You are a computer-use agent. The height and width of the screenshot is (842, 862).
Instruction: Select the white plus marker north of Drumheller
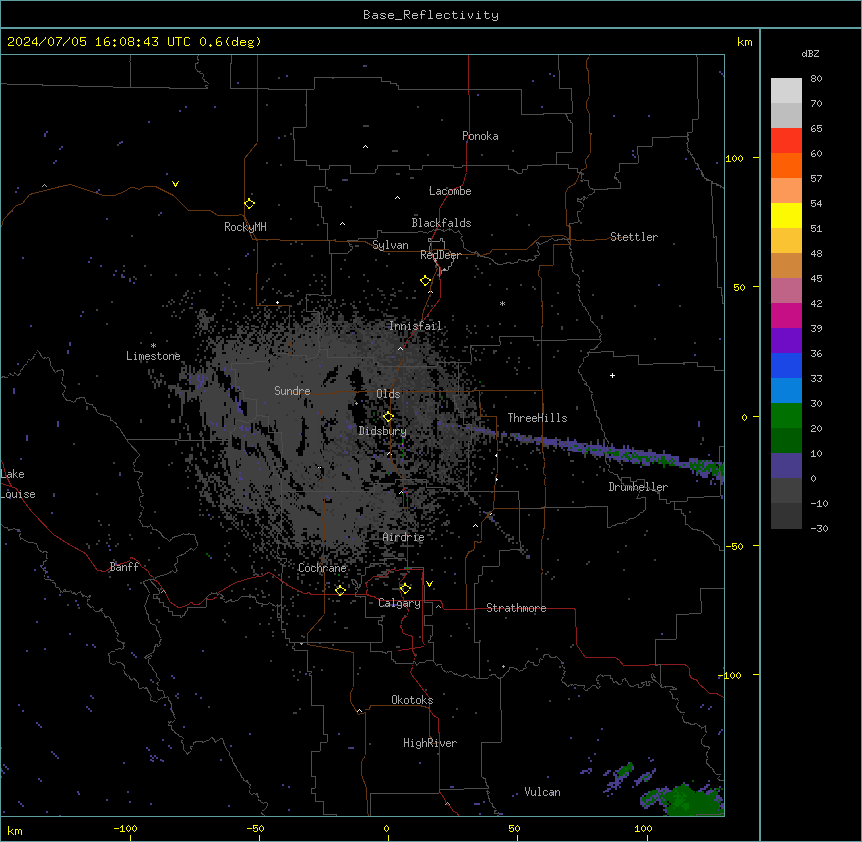[x=612, y=375]
